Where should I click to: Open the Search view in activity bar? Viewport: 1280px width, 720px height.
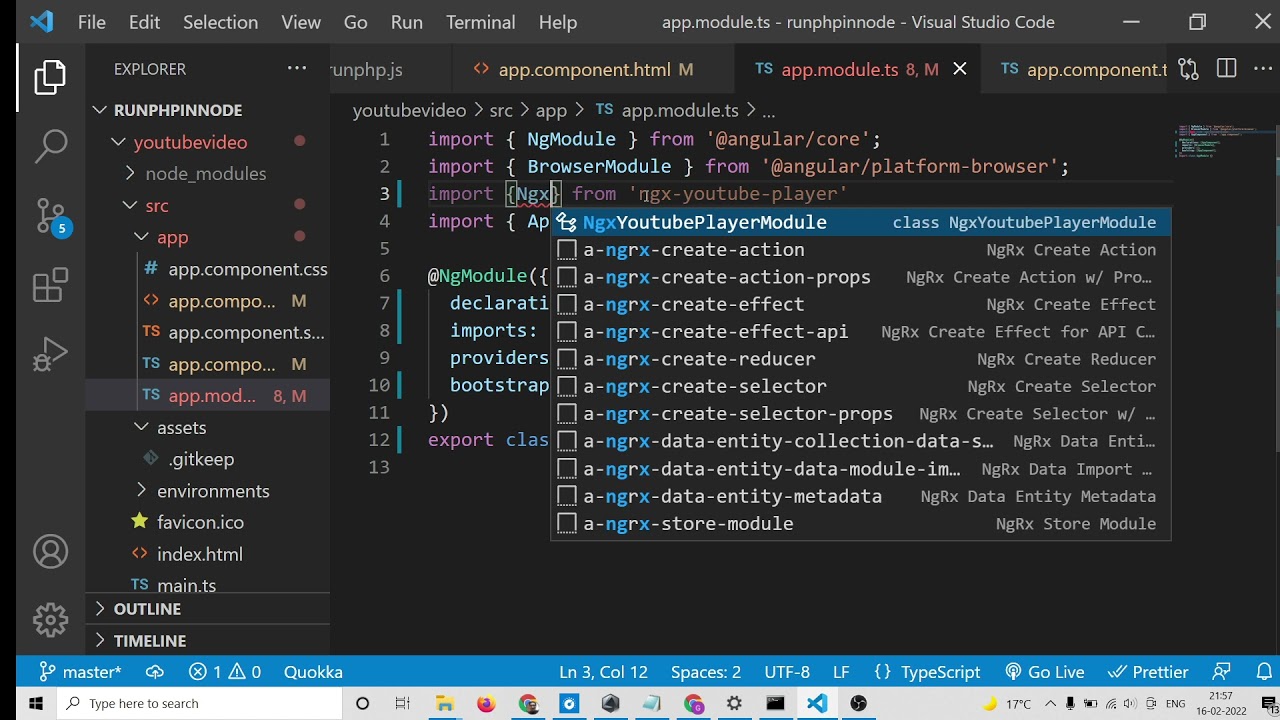50,146
